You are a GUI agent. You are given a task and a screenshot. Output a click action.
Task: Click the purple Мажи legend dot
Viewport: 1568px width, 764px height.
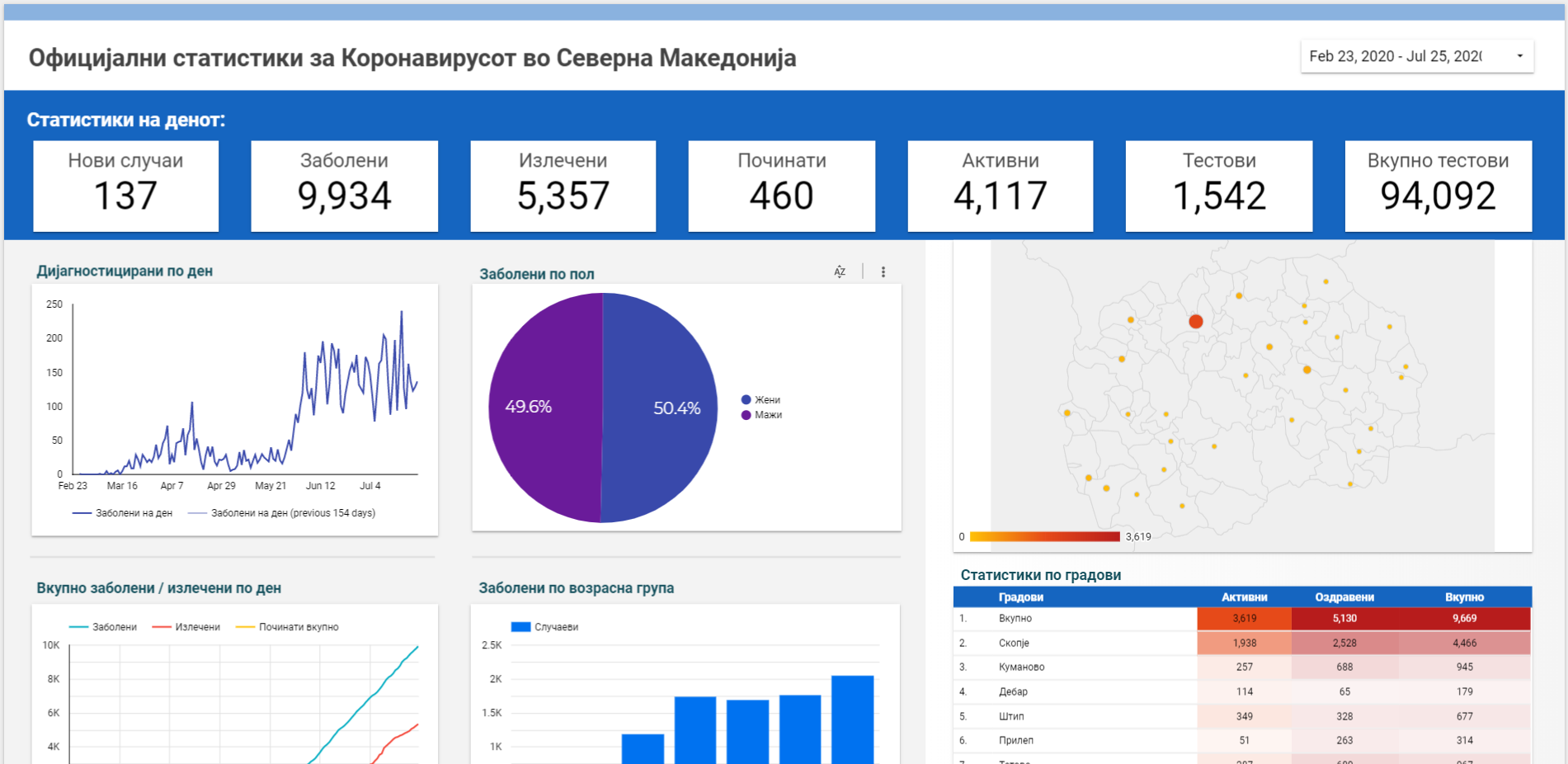[x=746, y=415]
